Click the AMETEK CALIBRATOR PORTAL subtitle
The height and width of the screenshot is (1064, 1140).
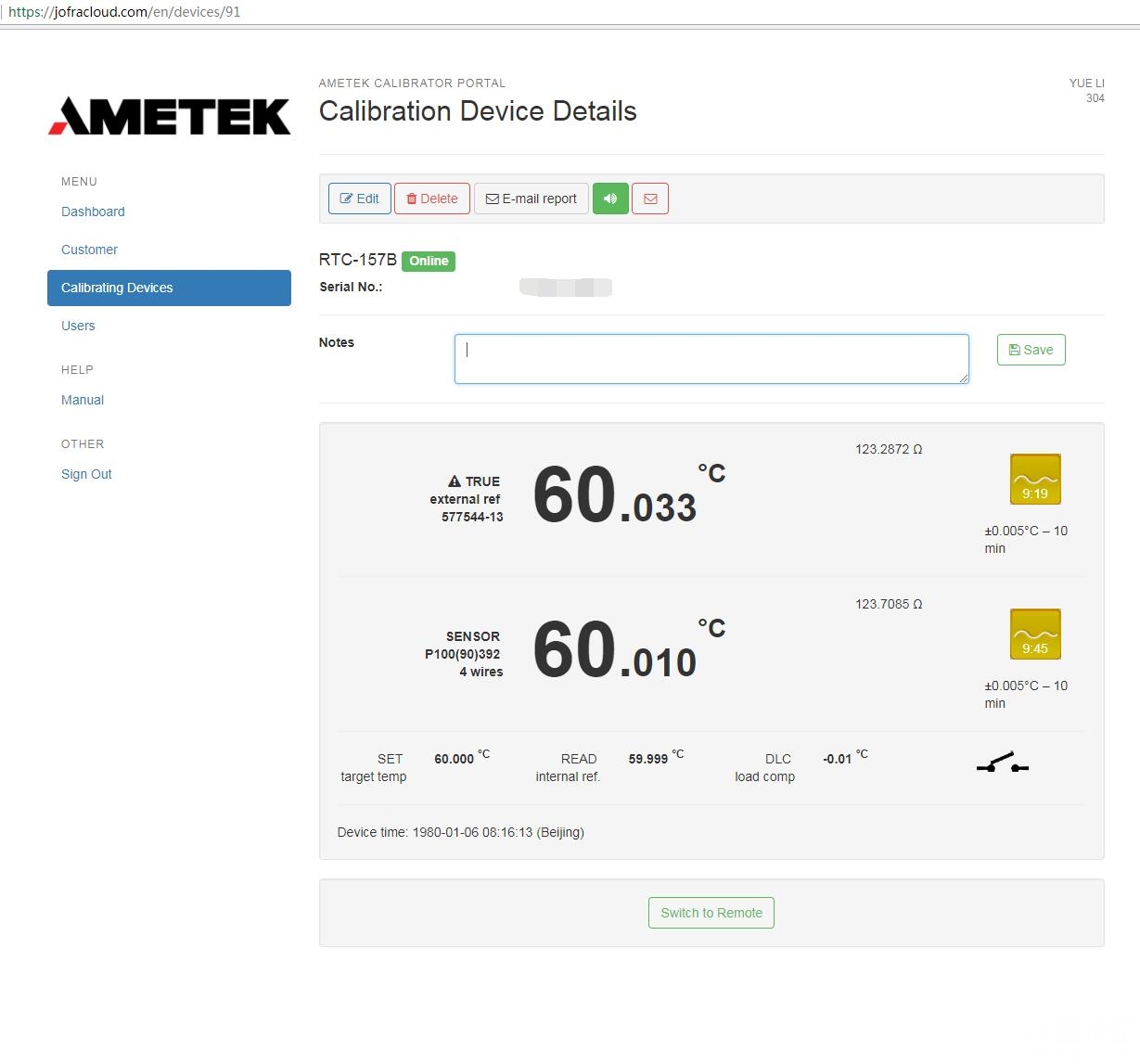click(x=413, y=83)
